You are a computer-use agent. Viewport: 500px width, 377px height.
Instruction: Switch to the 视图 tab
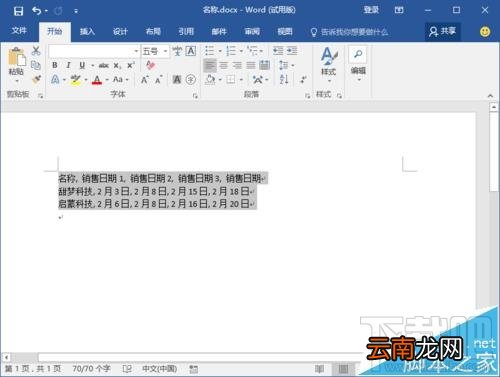coord(285,32)
